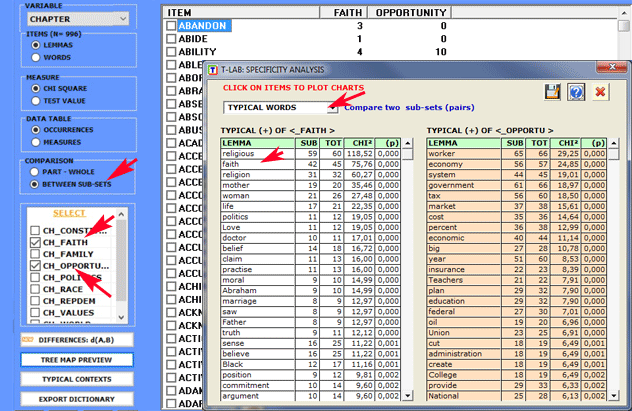Close the Specificity Analysis window

(612, 67)
